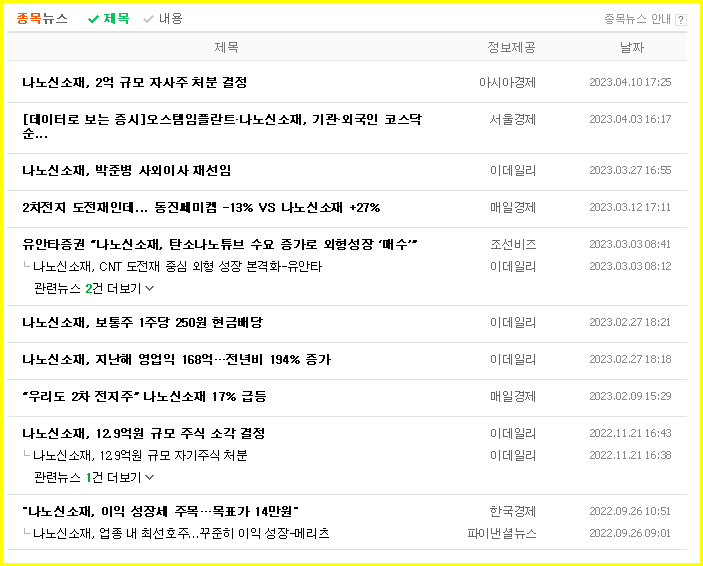Click date 2023.04.03 16:17
The width and height of the screenshot is (703, 566).
(630, 119)
